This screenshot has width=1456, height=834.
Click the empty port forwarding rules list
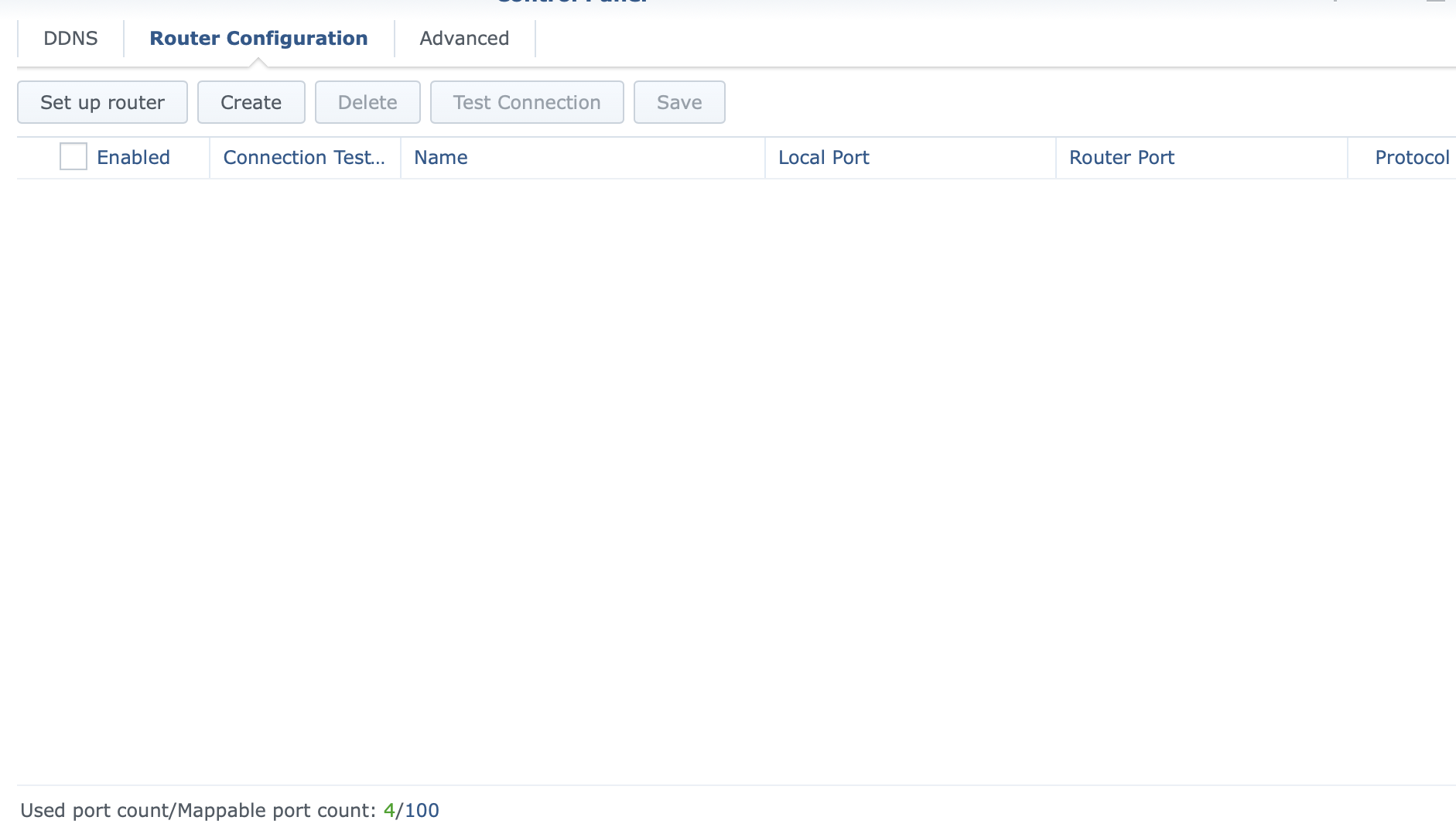click(737, 482)
